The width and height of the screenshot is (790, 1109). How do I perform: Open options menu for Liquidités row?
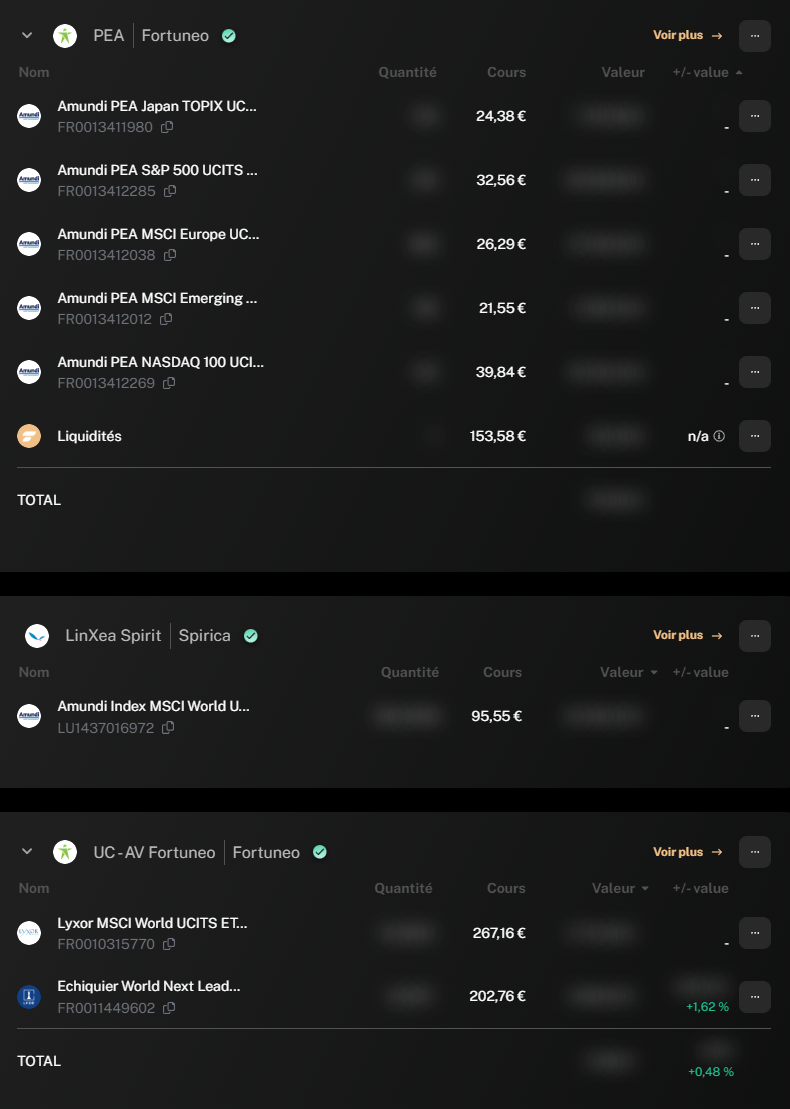pos(755,436)
